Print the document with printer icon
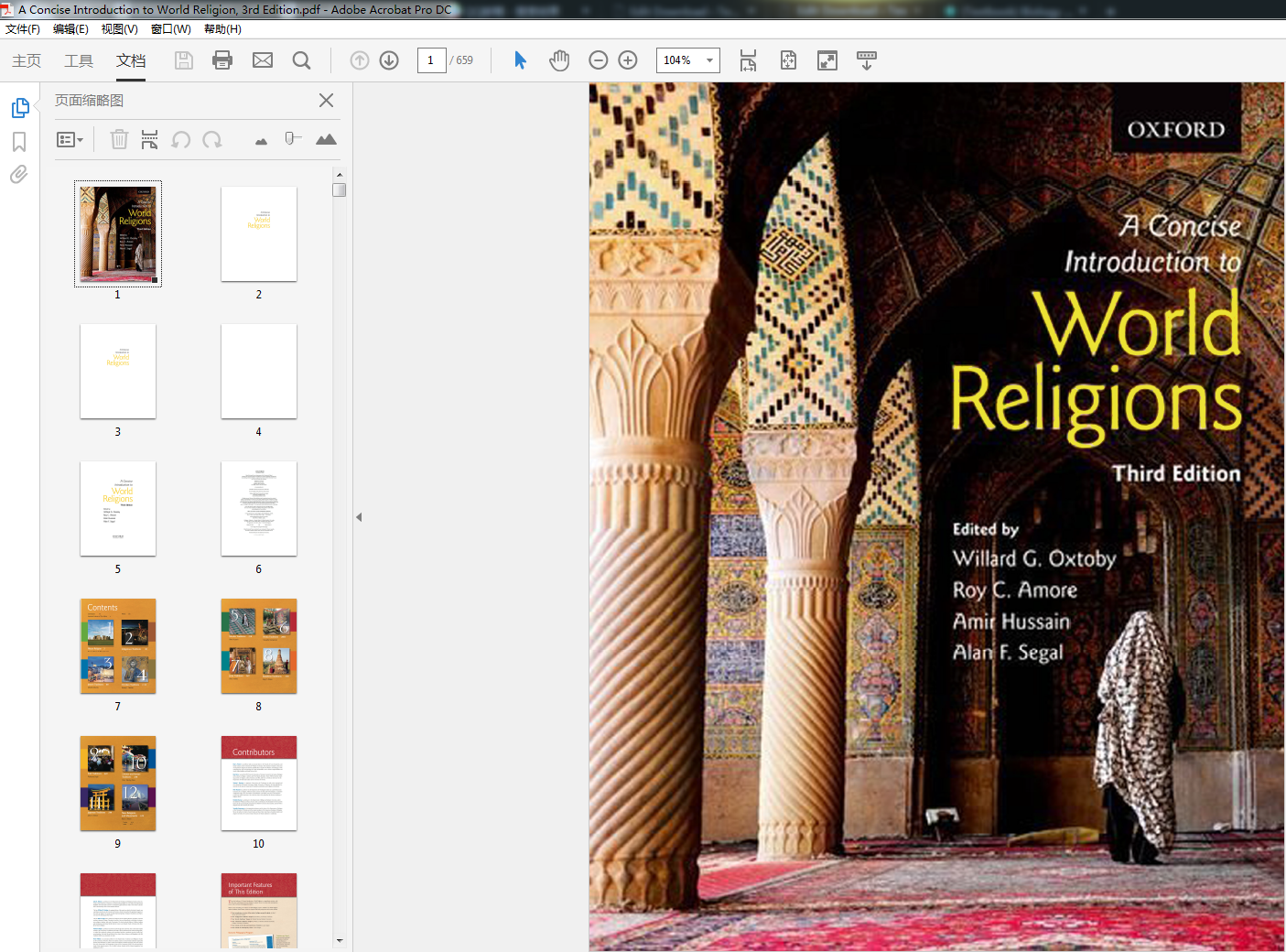The width and height of the screenshot is (1286, 952). pos(222,60)
